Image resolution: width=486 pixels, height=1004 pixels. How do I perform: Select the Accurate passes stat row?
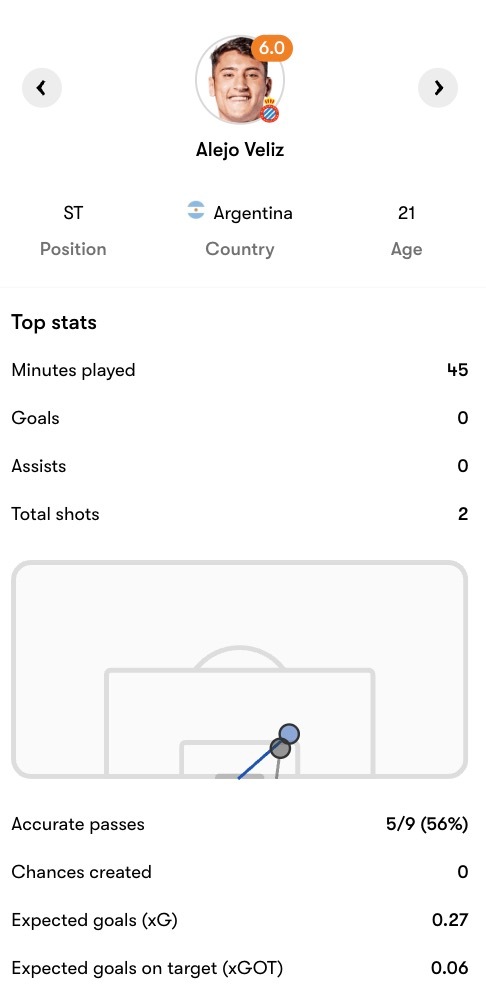tap(239, 824)
